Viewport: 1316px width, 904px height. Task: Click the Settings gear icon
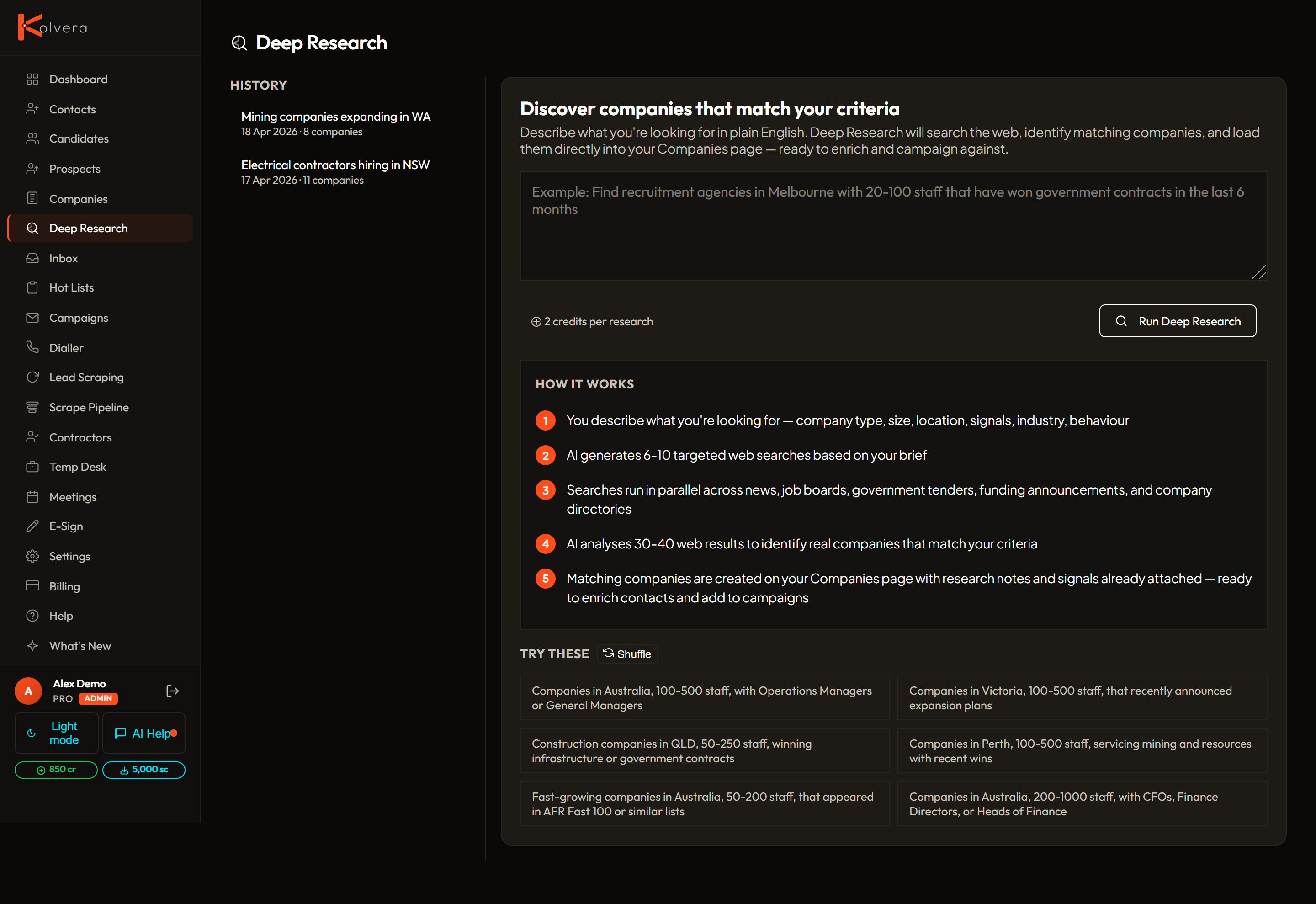tap(32, 556)
